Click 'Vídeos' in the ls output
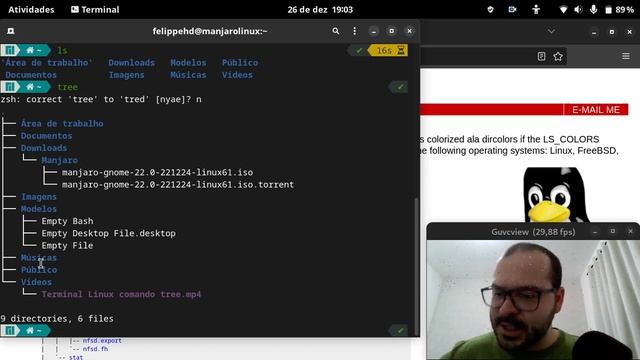This screenshot has width=640, height=360. (x=237, y=75)
